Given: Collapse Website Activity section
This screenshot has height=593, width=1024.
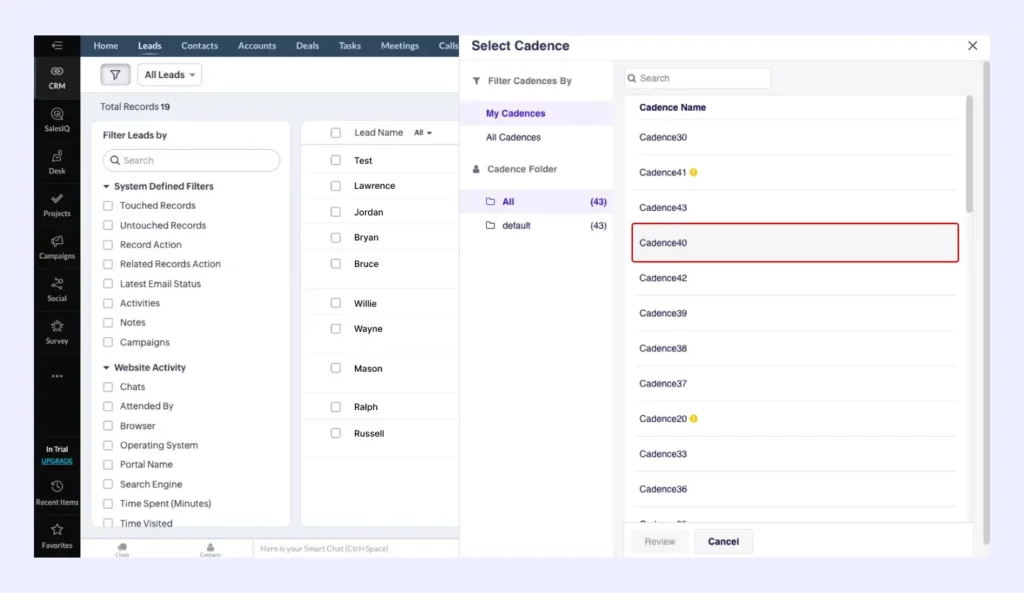Looking at the screenshot, I should [x=106, y=368].
